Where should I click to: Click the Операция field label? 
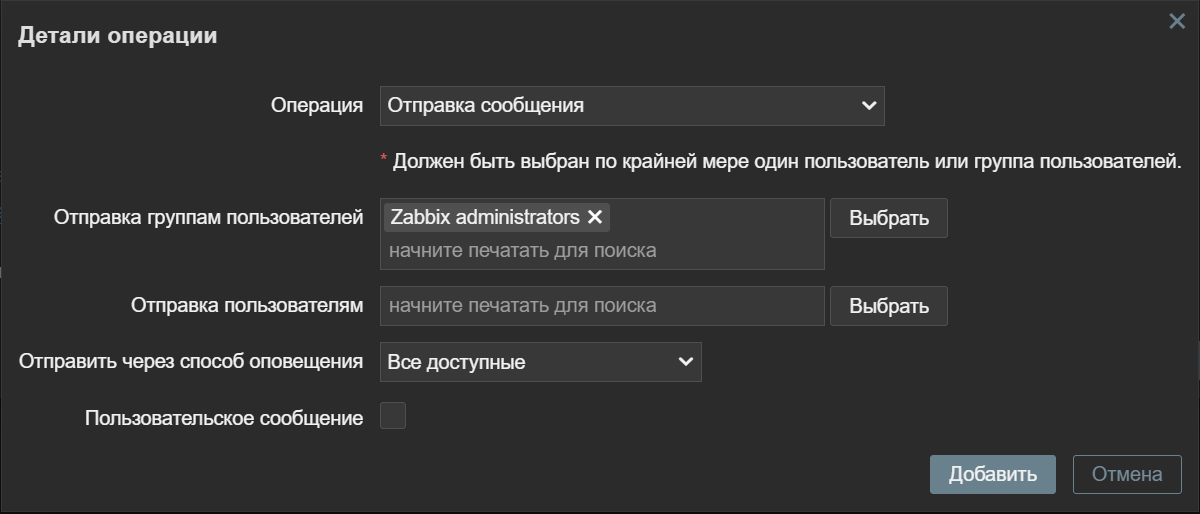[x=316, y=105]
